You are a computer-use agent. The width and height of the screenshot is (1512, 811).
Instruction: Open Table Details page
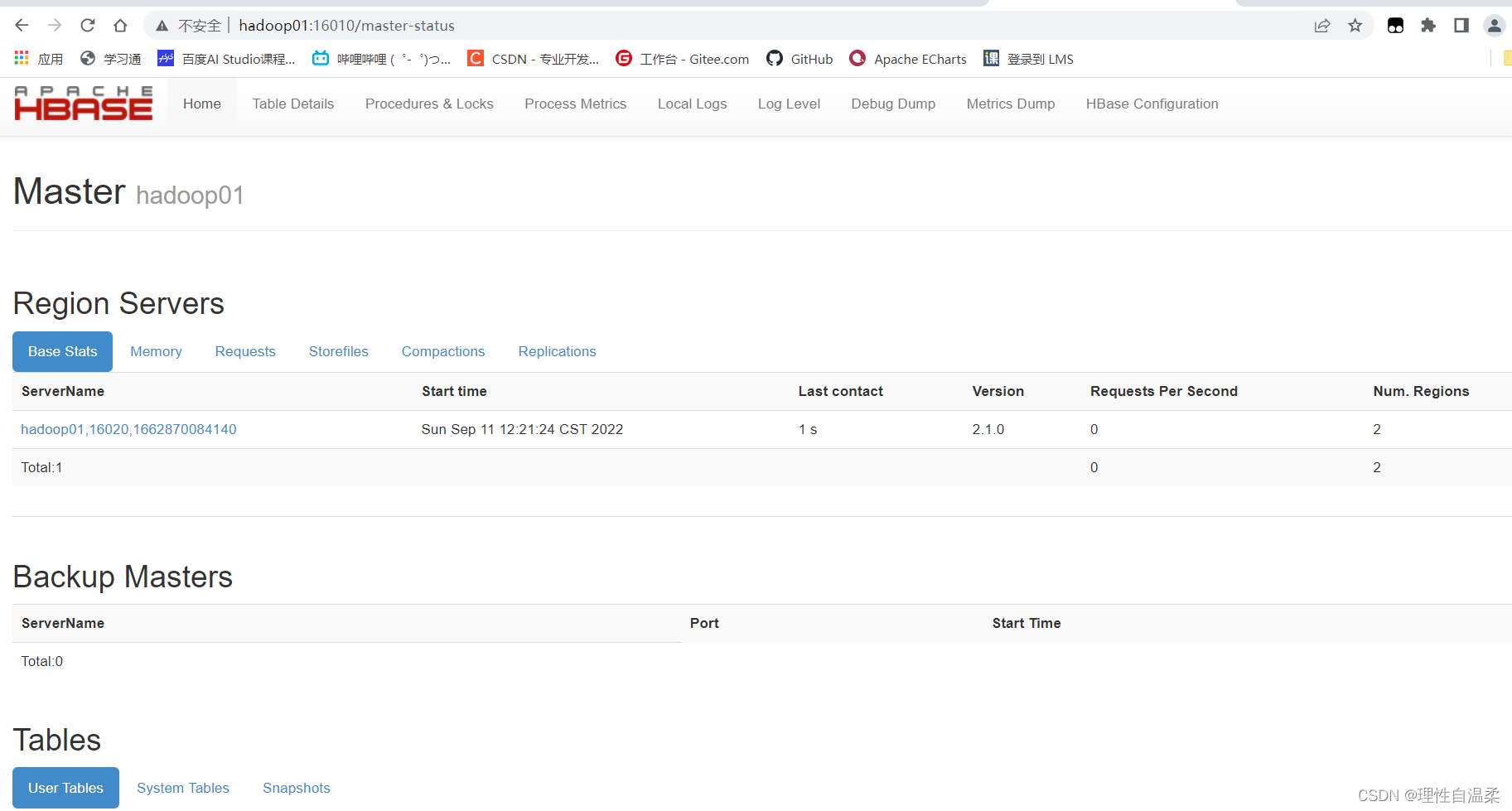tap(293, 104)
